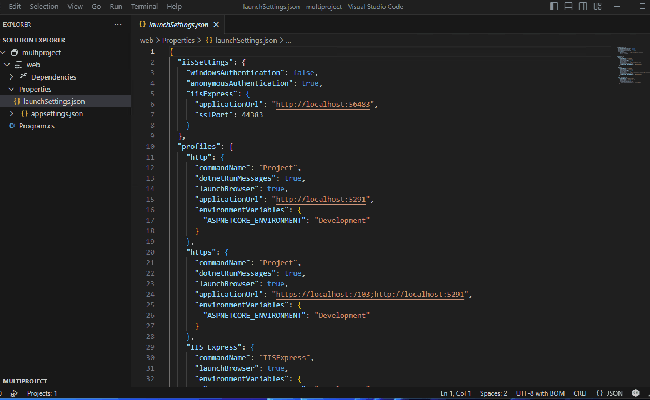Toggle the primary side bar layout icon
Image resolution: width=650 pixels, height=400 pixels.
[554, 6]
